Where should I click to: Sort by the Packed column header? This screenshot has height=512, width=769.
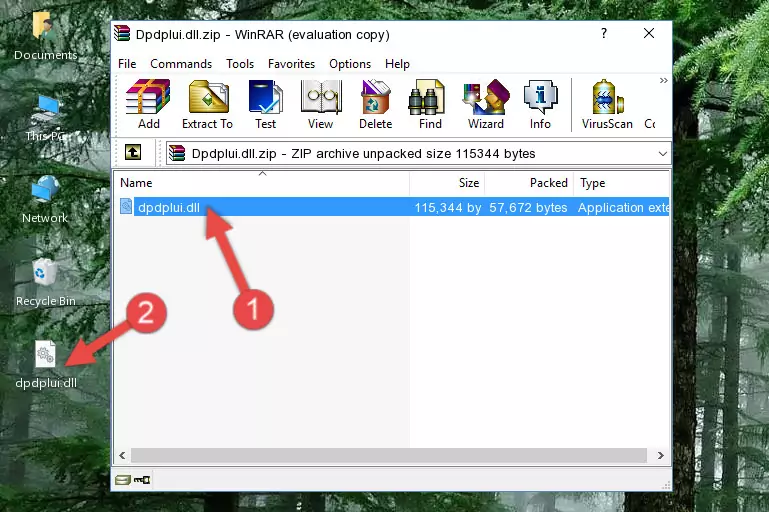coord(529,183)
